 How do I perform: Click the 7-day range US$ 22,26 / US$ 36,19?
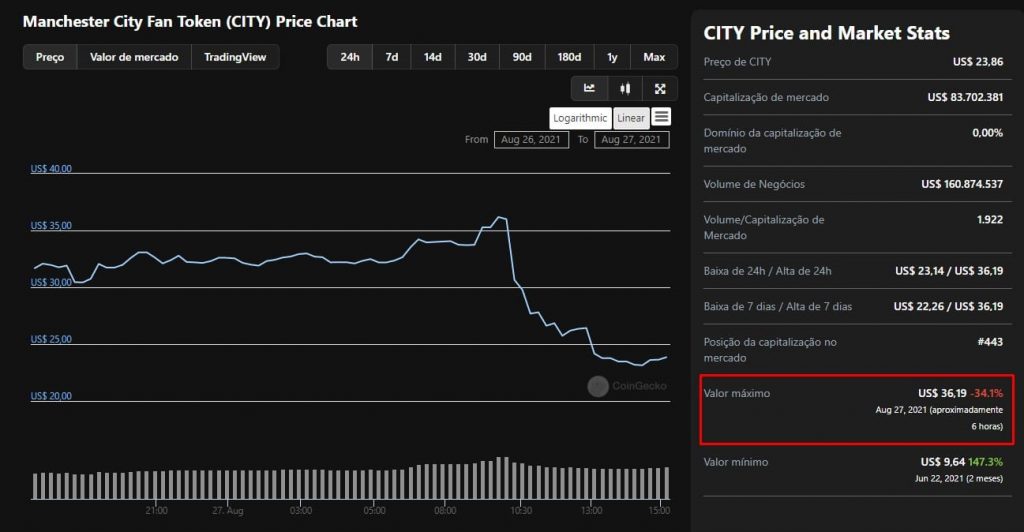948,306
